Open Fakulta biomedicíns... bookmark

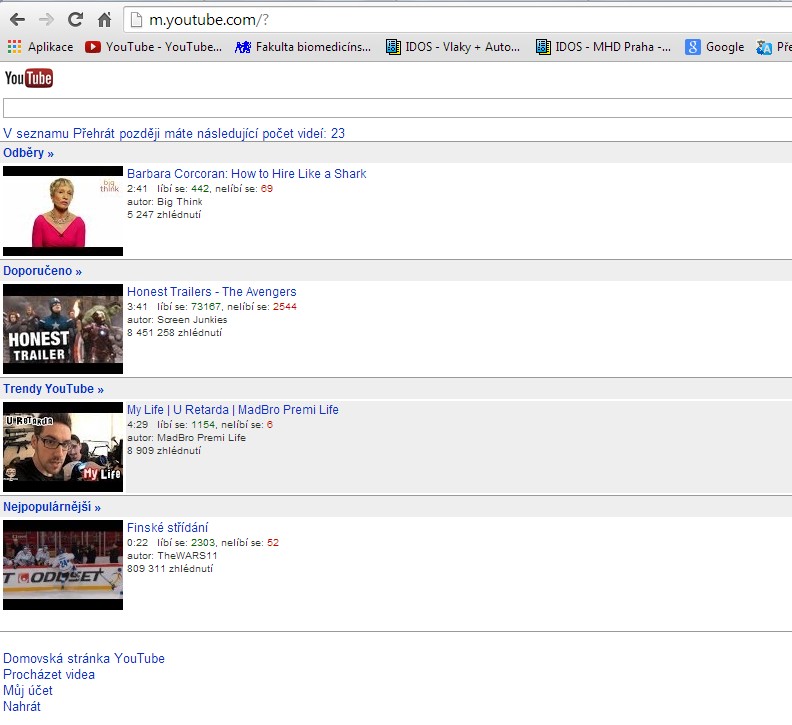(x=303, y=47)
